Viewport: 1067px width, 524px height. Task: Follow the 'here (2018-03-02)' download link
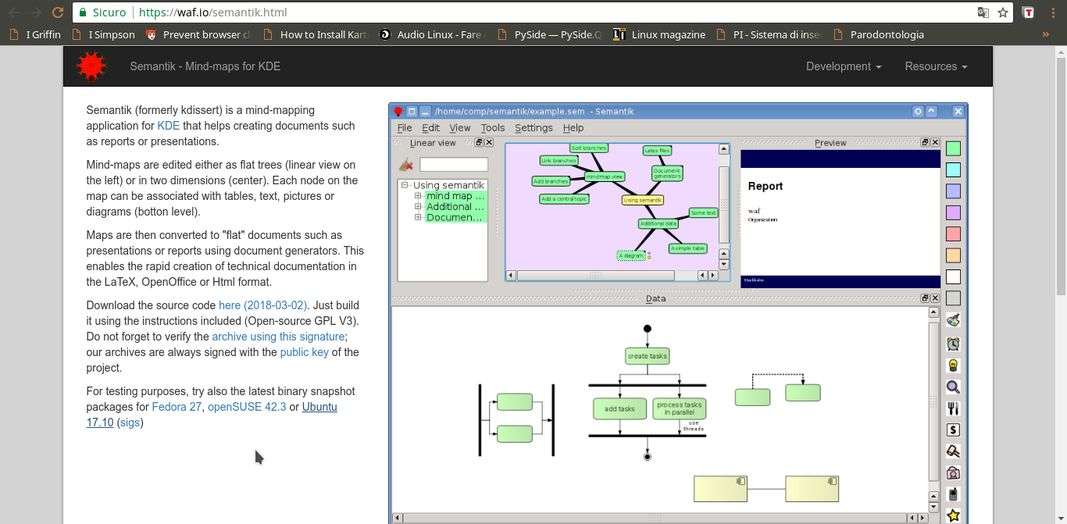pos(264,305)
